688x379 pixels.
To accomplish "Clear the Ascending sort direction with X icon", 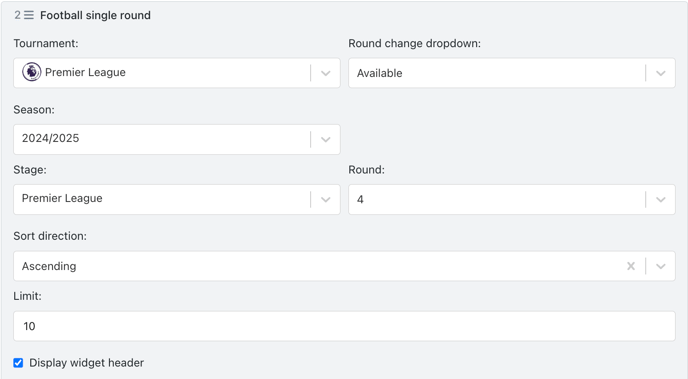I will point(631,266).
